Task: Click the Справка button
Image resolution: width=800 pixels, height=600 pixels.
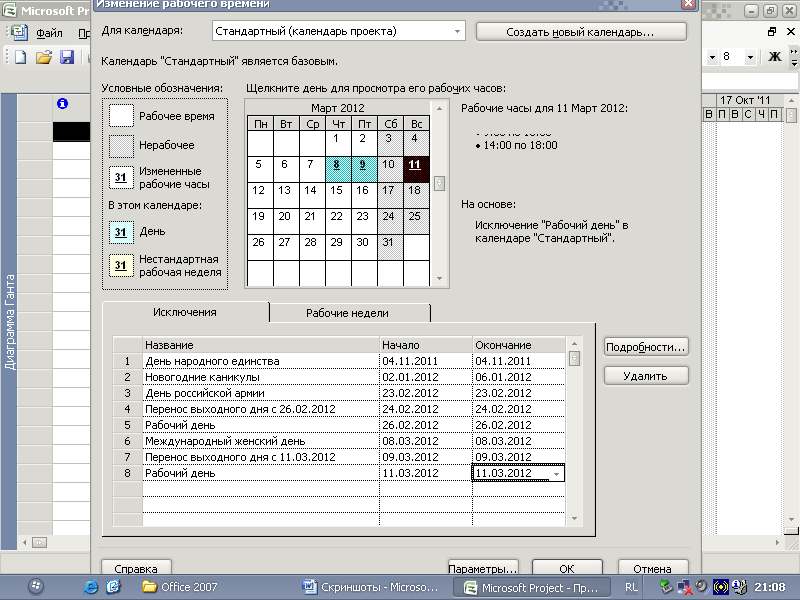Action: click(136, 568)
